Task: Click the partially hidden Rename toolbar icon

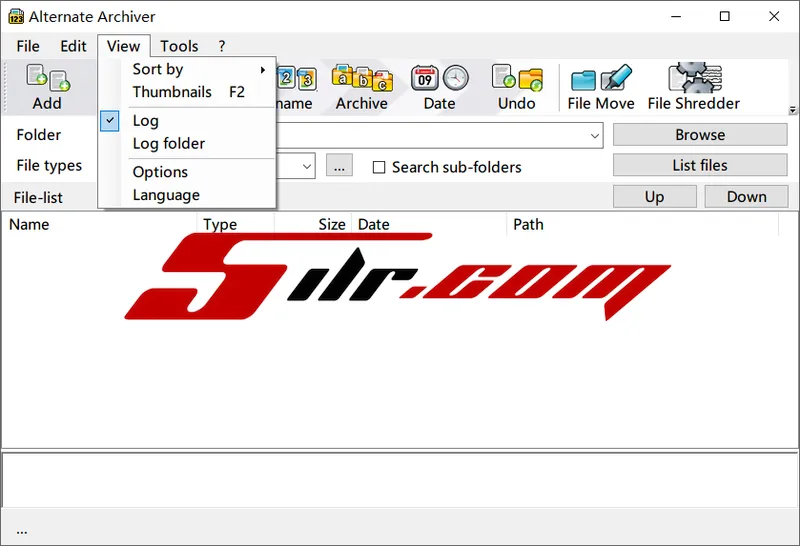Action: pyautogui.click(x=297, y=87)
